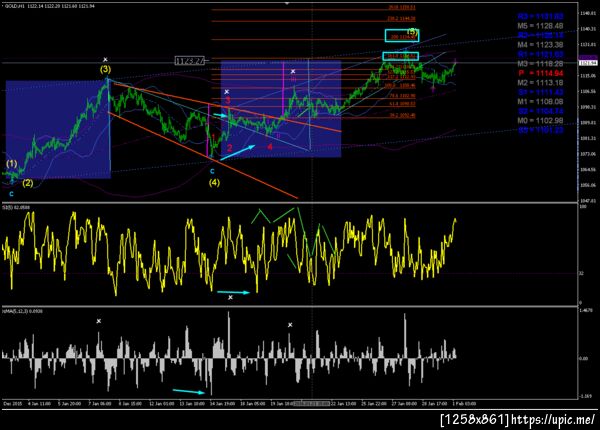Click the gray crosshair date tag on time axis
Viewport: 600px width, 430px height.
point(311,404)
